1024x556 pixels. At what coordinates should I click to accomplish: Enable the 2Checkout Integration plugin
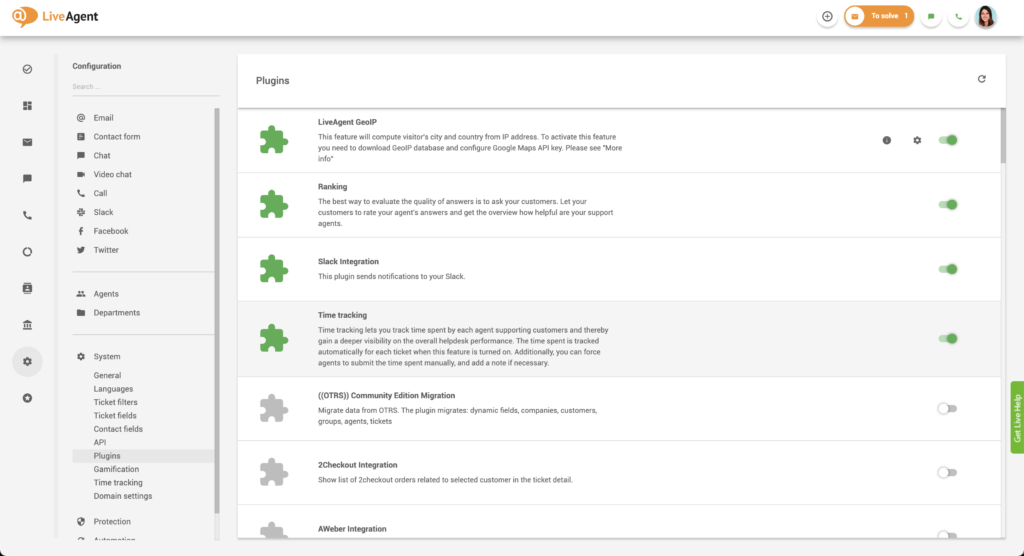946,472
